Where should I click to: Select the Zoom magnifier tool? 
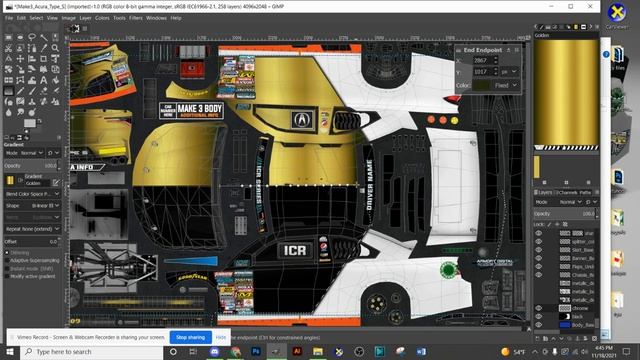(x=55, y=48)
